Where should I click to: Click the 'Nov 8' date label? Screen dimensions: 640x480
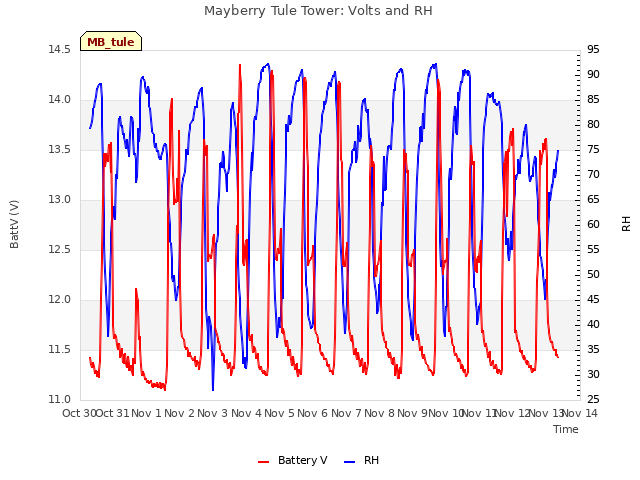379,413
